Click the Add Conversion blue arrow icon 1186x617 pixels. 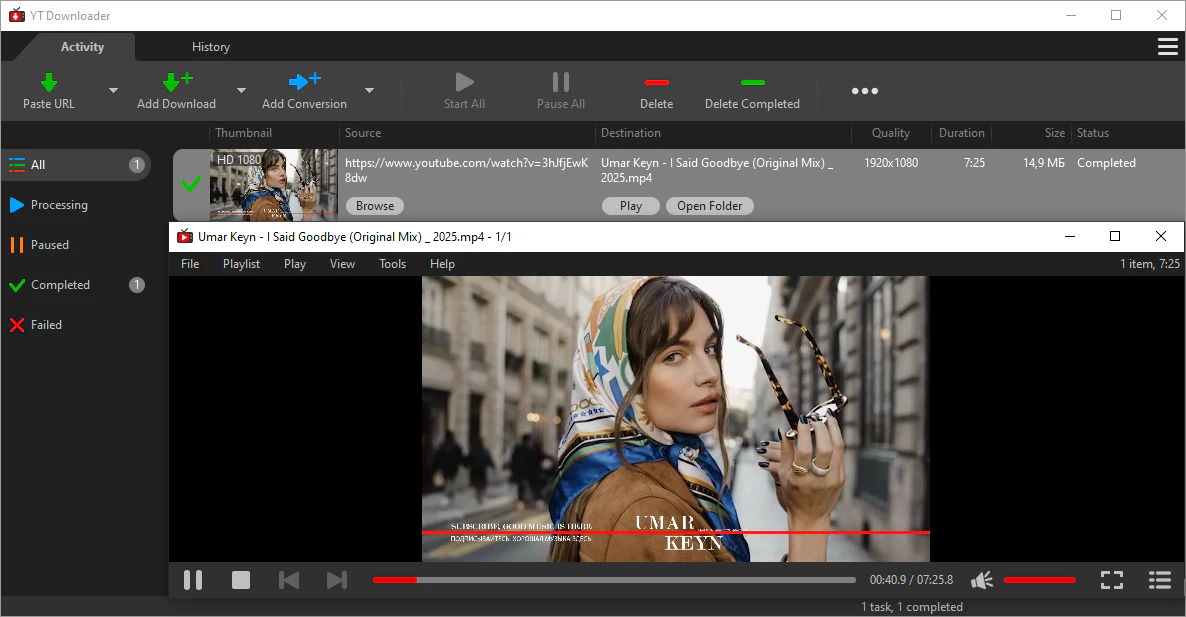(304, 82)
